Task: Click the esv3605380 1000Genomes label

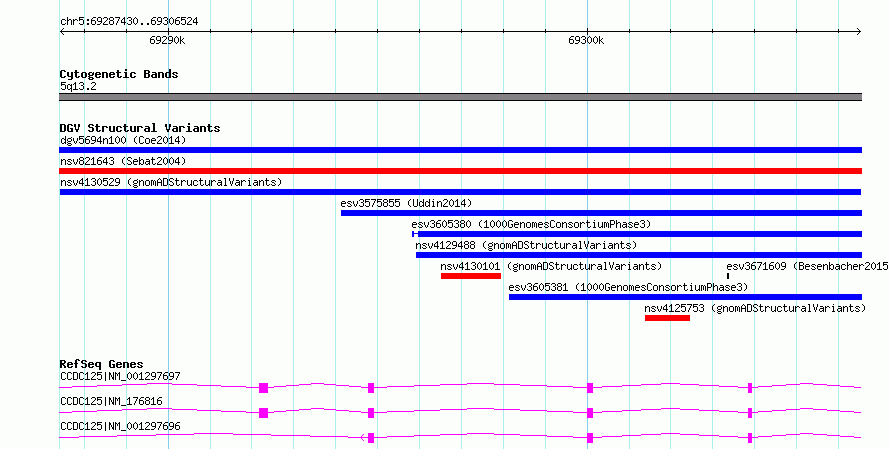Action: click(x=531, y=224)
